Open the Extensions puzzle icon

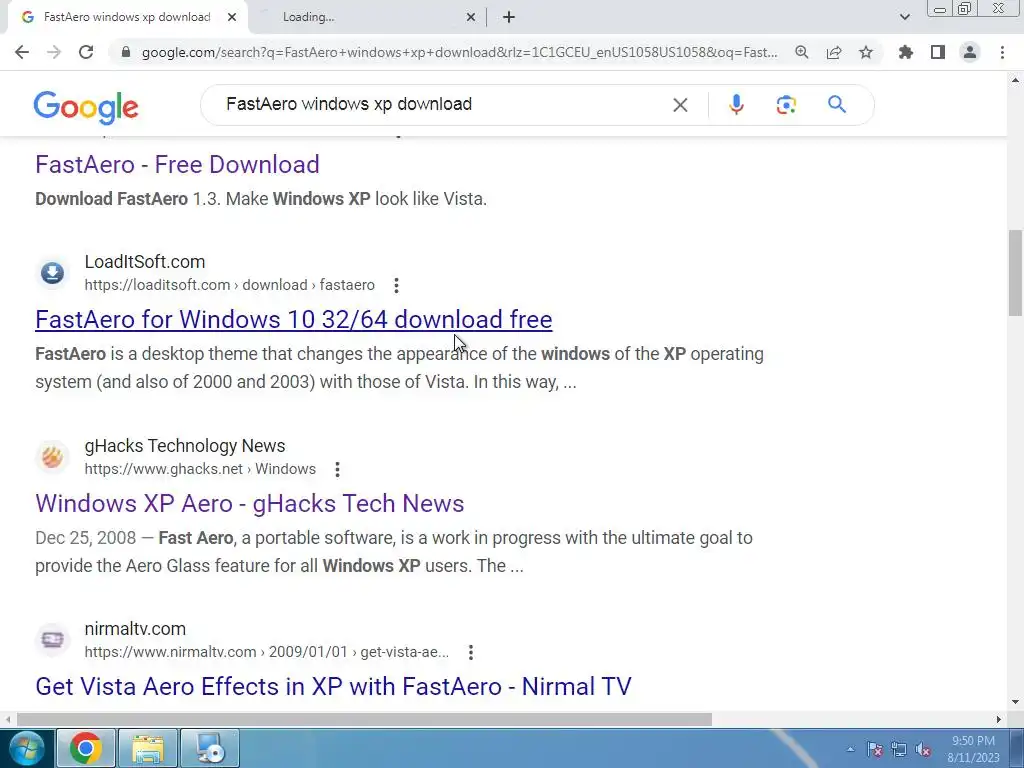point(906,52)
